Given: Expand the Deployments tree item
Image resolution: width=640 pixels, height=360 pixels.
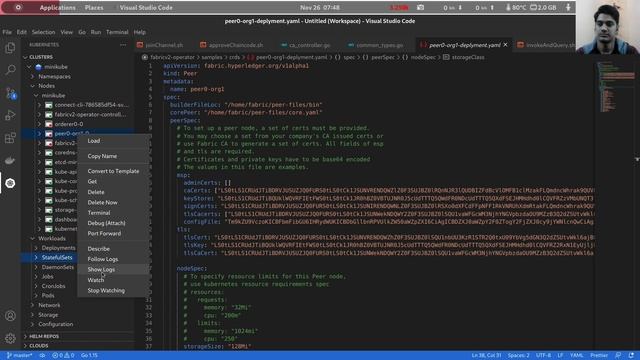Looking at the screenshot, I should [x=36, y=248].
